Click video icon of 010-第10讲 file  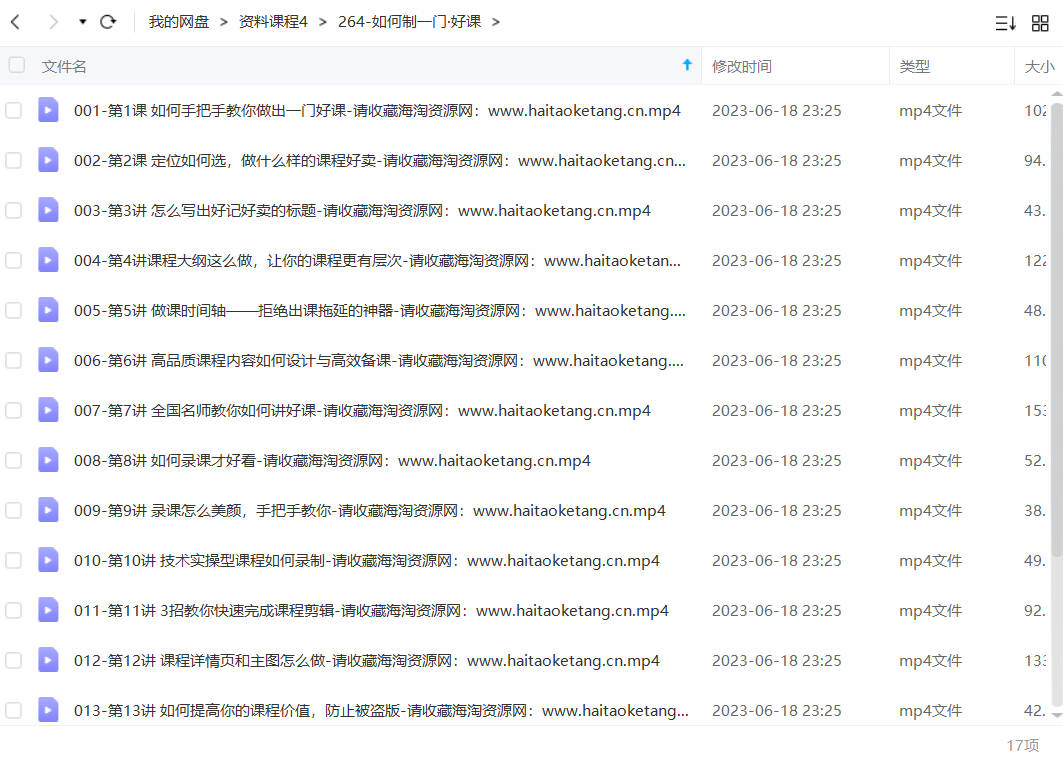tap(48, 560)
